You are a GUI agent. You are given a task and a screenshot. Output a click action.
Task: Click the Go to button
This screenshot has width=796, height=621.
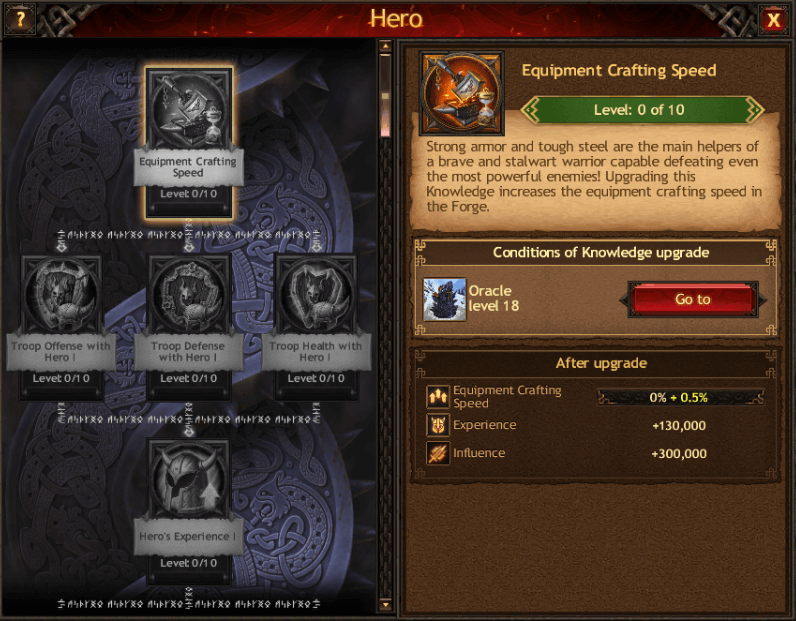[x=693, y=299]
